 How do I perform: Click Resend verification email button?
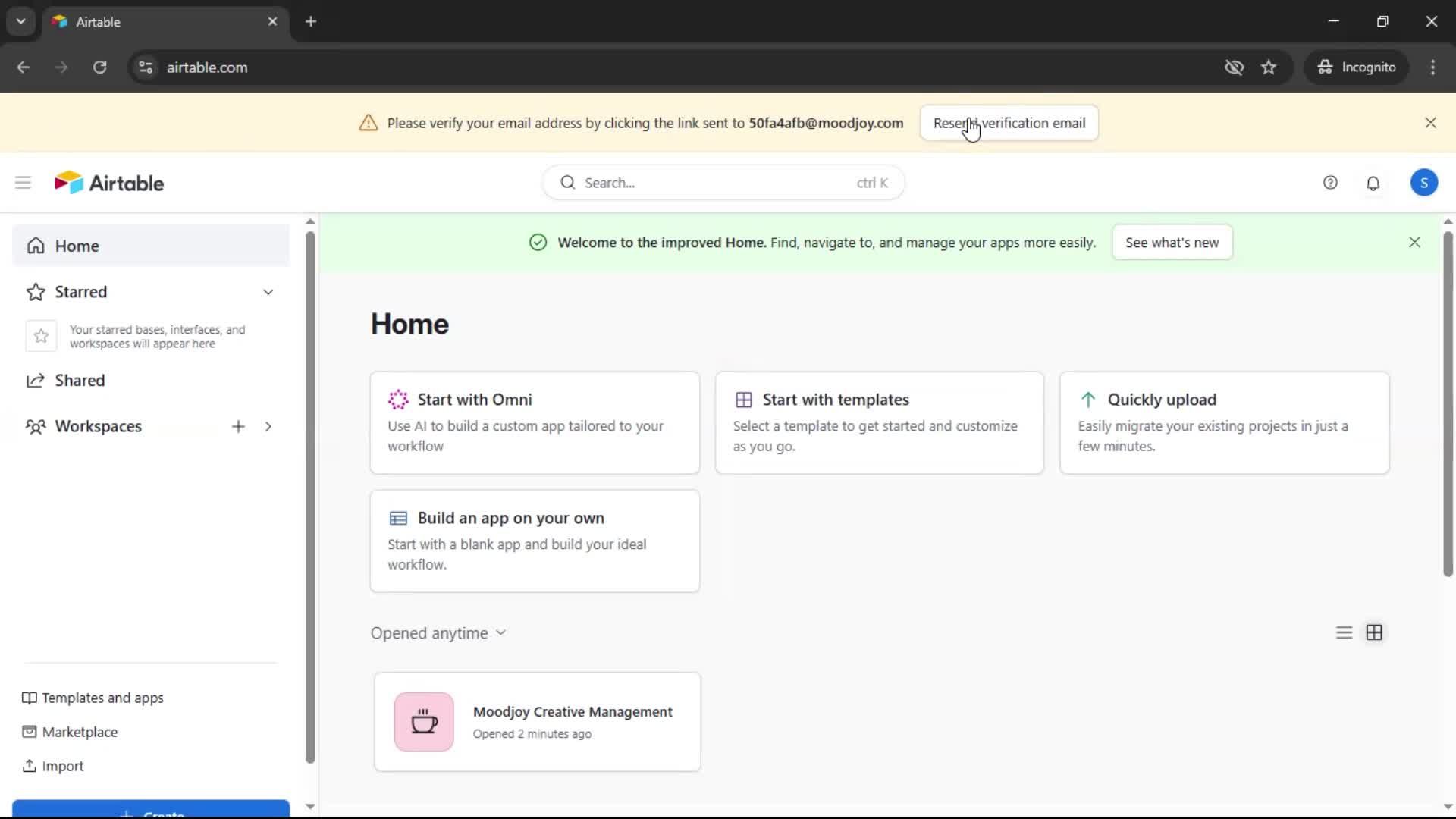tap(1009, 123)
